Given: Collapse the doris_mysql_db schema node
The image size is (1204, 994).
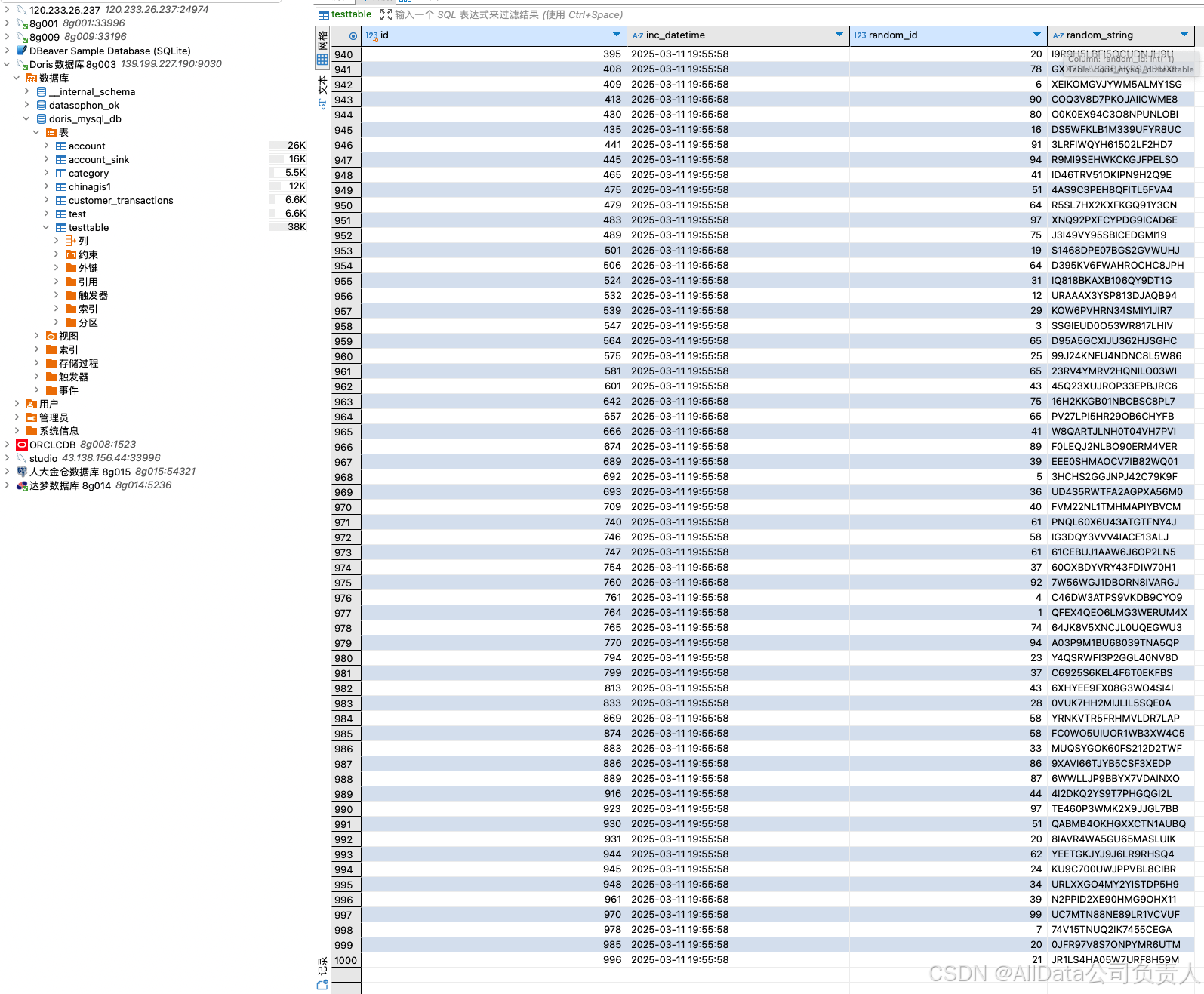Looking at the screenshot, I should pyautogui.click(x=26, y=119).
